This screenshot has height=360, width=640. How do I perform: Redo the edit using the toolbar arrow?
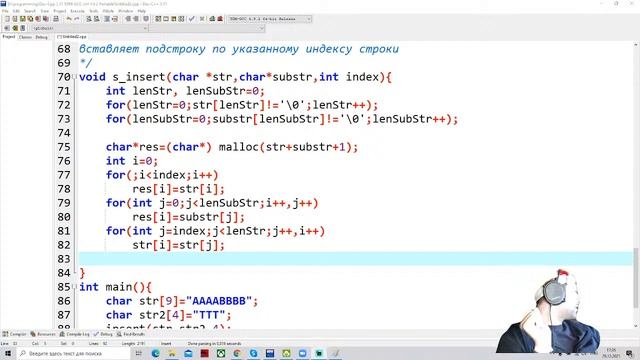[x=76, y=19]
